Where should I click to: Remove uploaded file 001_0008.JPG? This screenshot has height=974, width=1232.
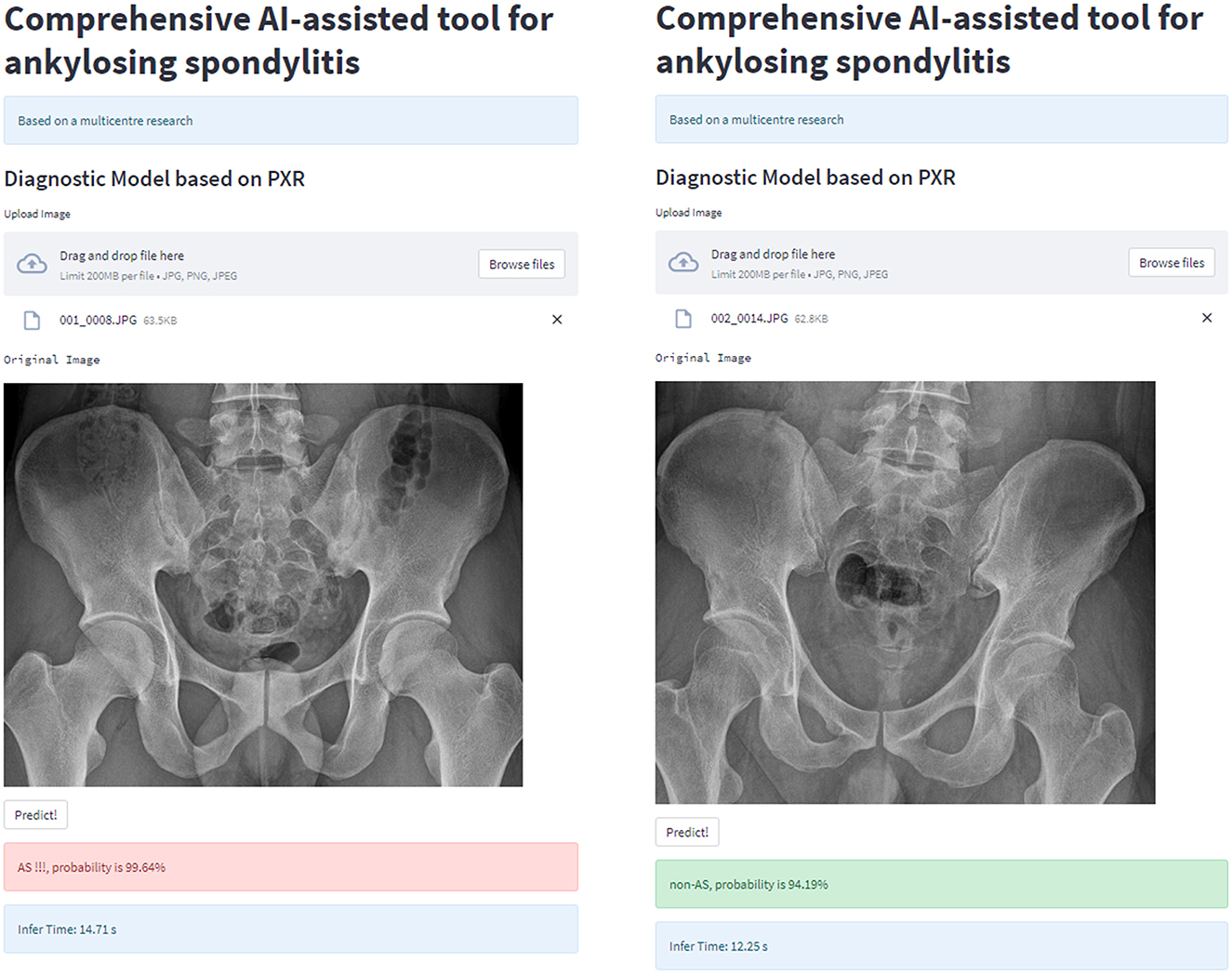557,320
